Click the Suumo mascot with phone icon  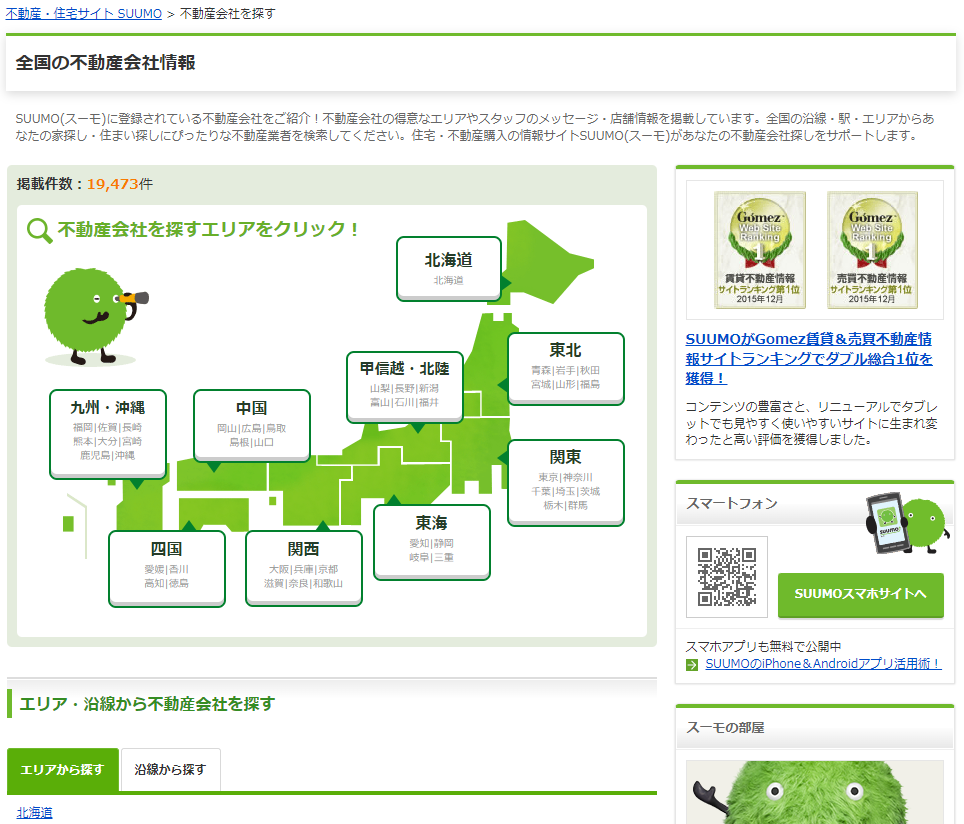pyautogui.click(x=907, y=523)
